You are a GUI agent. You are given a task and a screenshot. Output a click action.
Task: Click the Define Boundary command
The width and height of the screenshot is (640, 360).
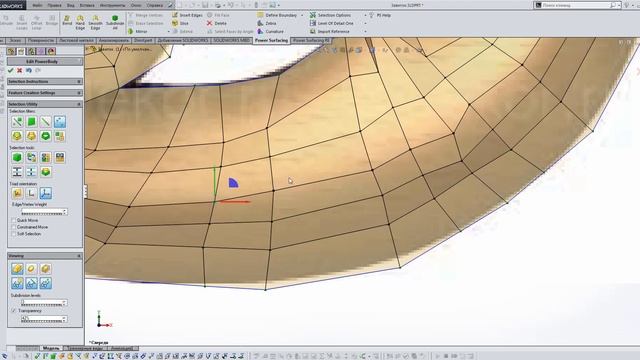[x=277, y=15]
